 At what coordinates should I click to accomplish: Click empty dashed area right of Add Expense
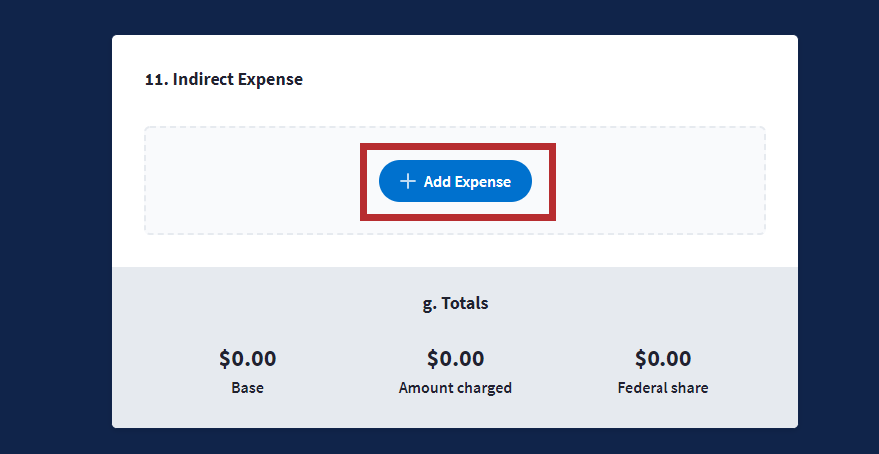tap(660, 181)
